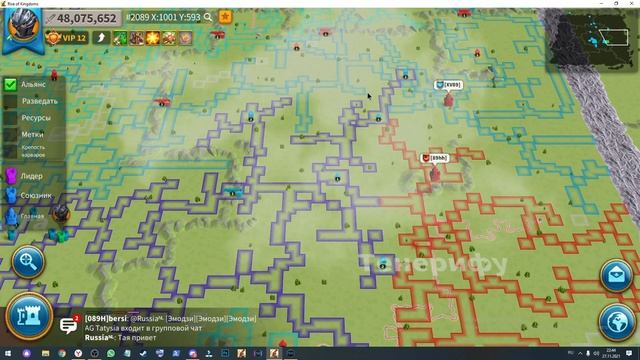Click the orange explosion buff icon

pyautogui.click(x=153, y=38)
